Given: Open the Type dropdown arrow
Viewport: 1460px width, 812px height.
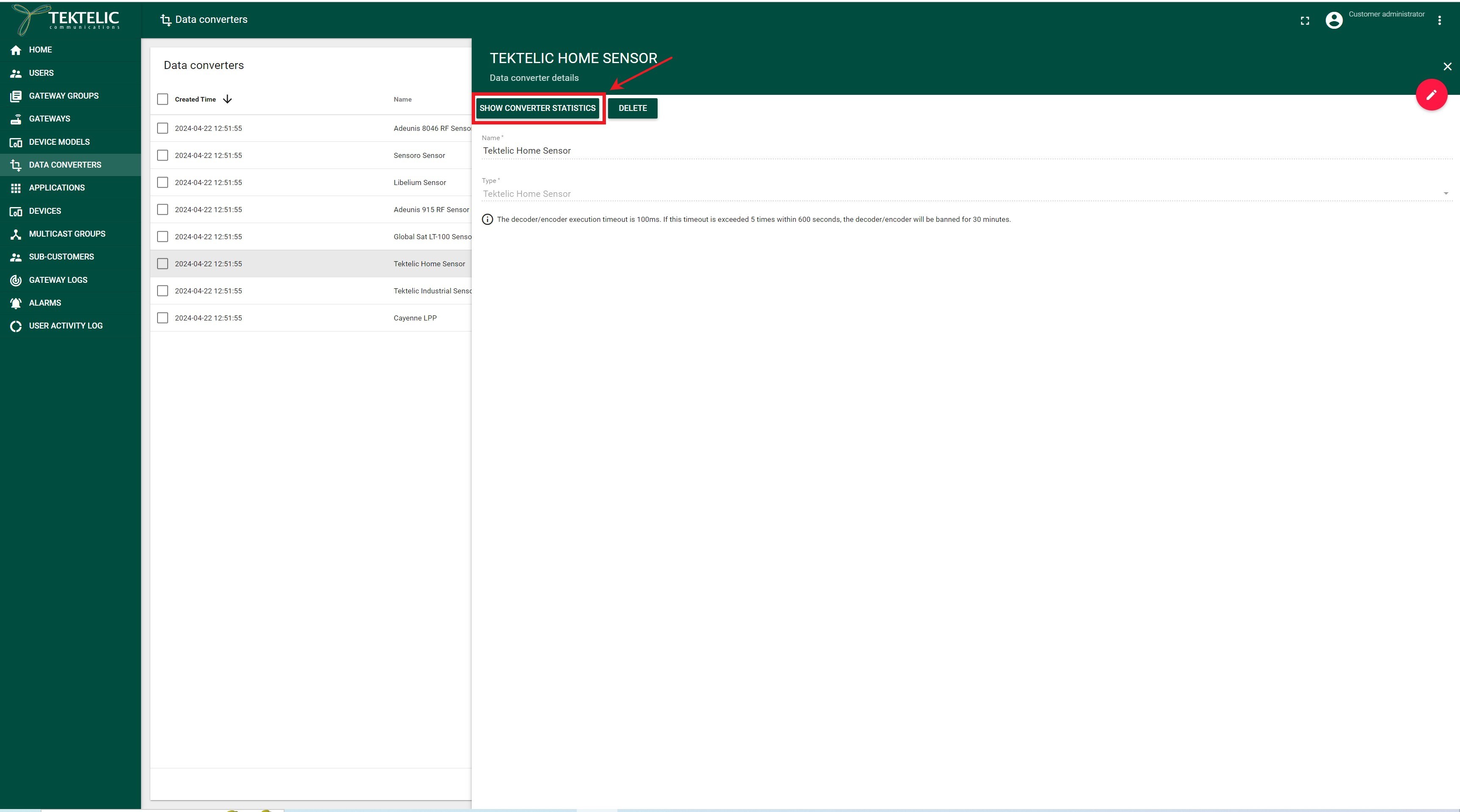Looking at the screenshot, I should pos(1445,194).
